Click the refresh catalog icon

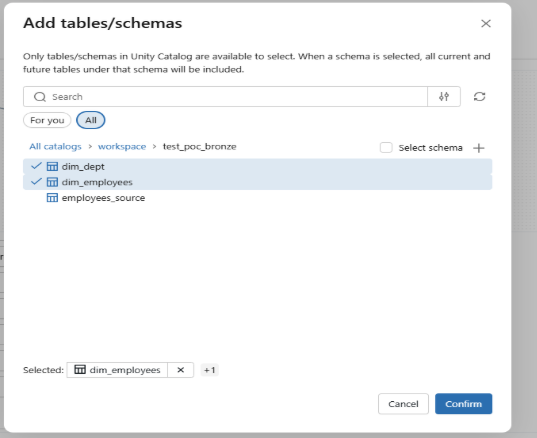click(479, 97)
